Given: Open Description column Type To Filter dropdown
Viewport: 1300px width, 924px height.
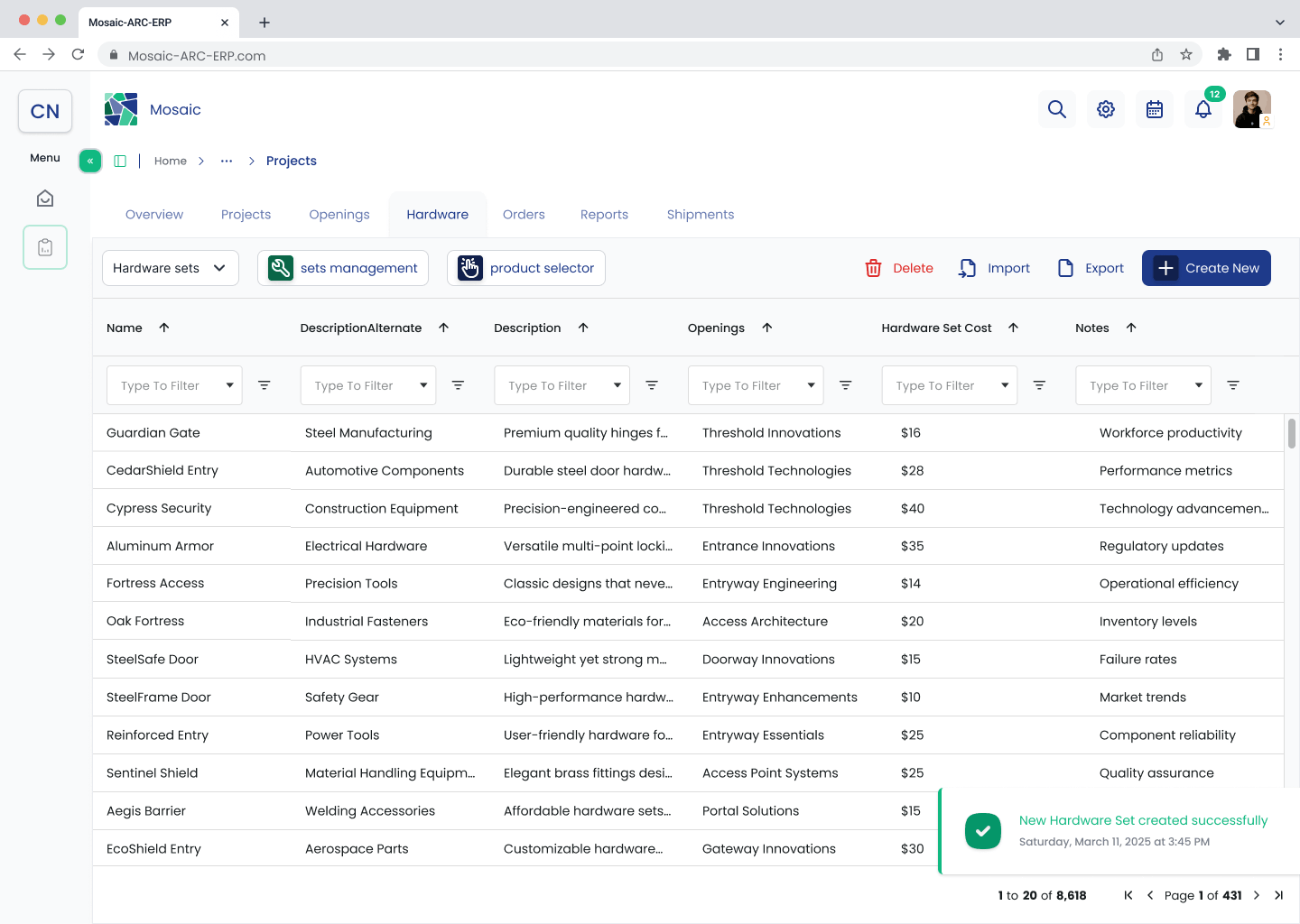Looking at the screenshot, I should click(562, 385).
